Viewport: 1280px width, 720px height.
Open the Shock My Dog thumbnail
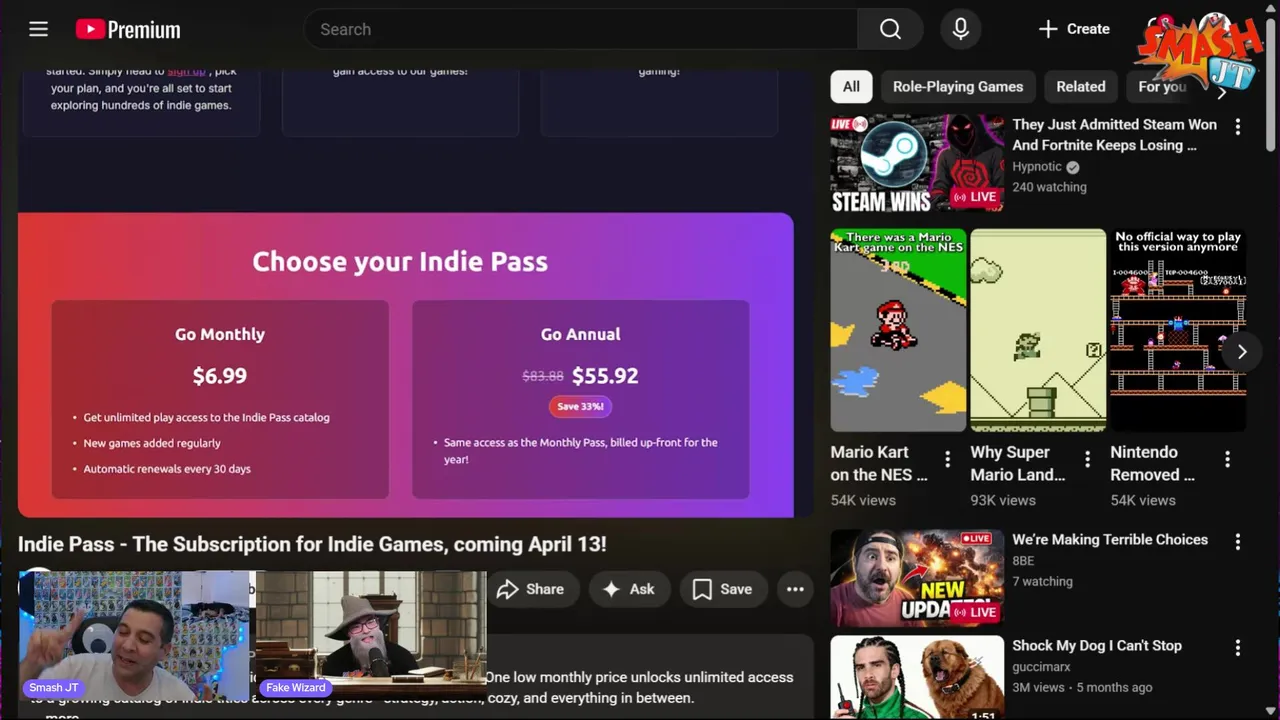917,677
